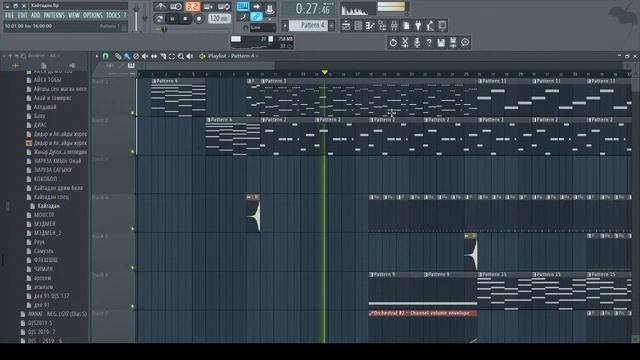
Task: Click the brush icon beside the link icon
Action: coord(243,17)
